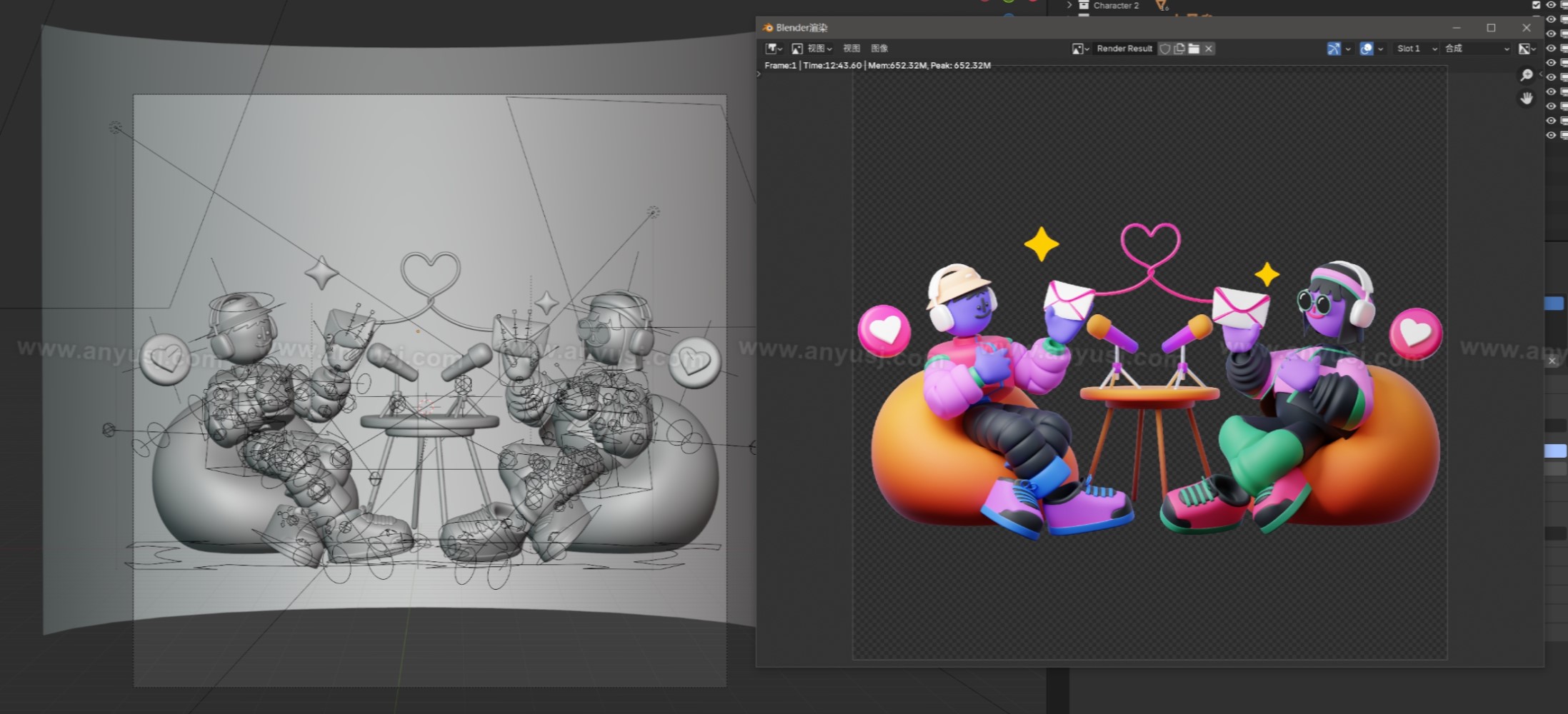Toggle gizmo display in render window

coord(1334,49)
